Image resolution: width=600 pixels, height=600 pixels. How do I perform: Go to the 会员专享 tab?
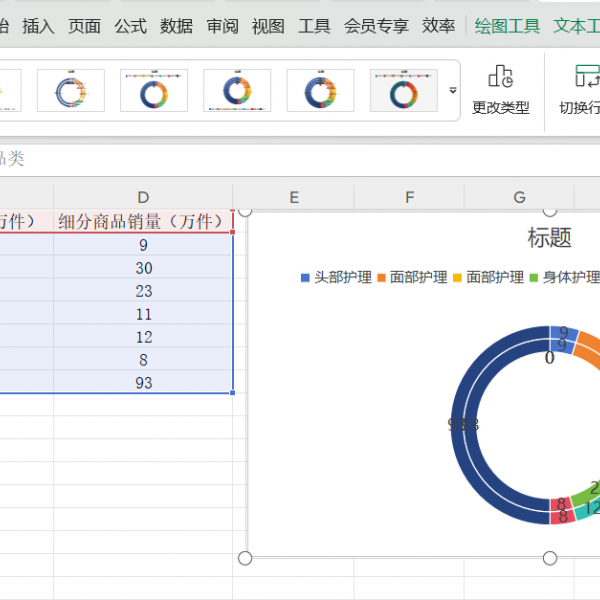[x=376, y=27]
